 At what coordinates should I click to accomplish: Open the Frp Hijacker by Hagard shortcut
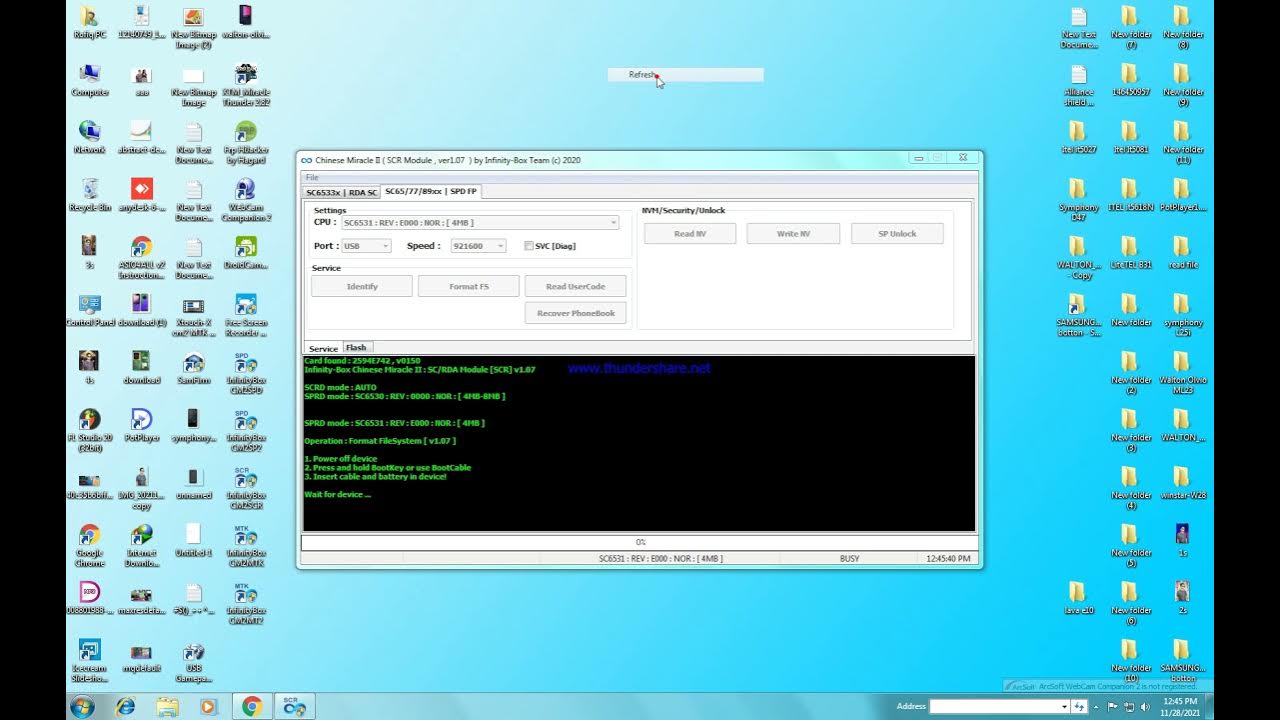point(246,141)
